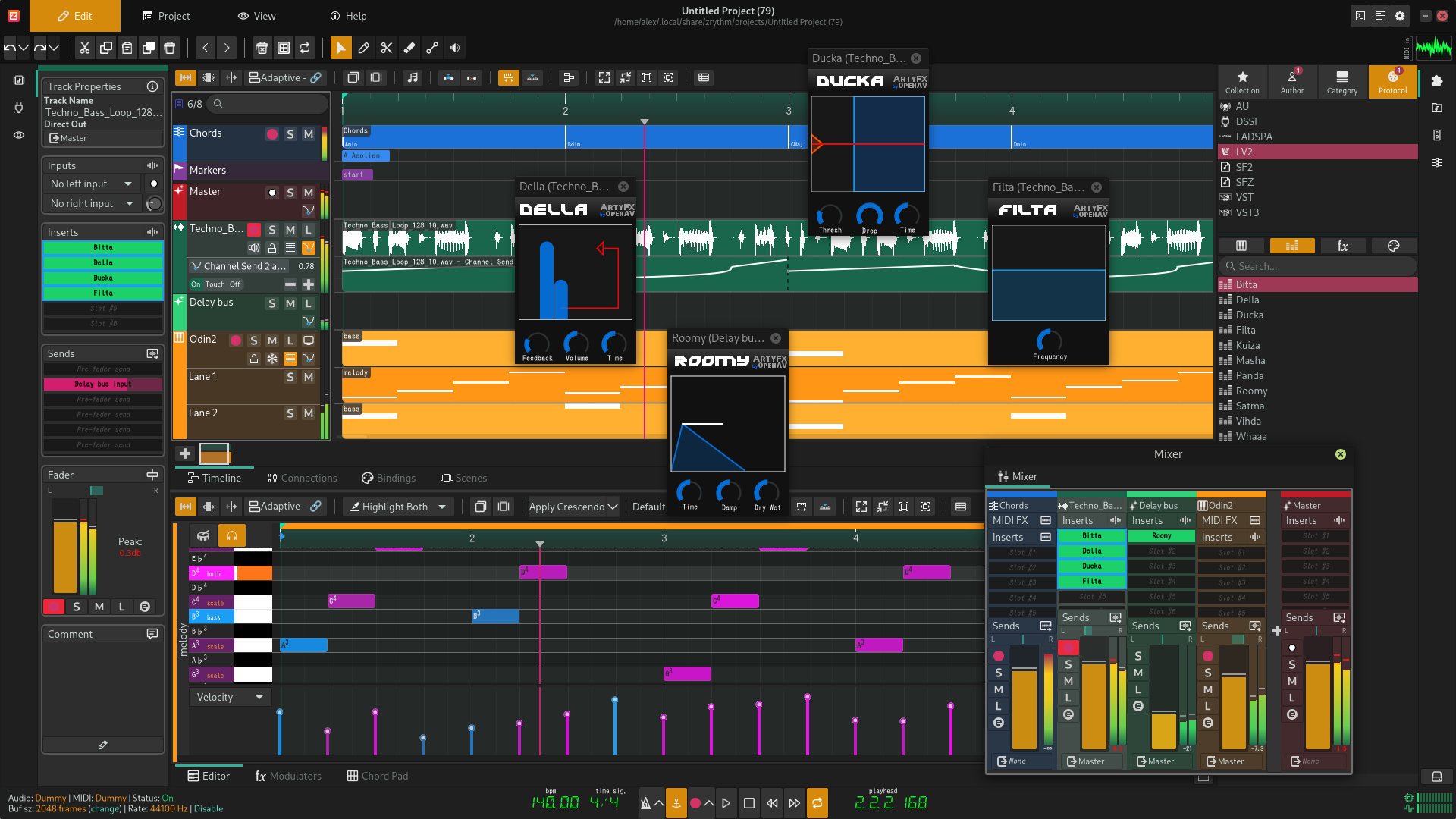The width and height of the screenshot is (1456, 819).
Task: Click the delete trash icon in toolbar
Action: (x=170, y=48)
